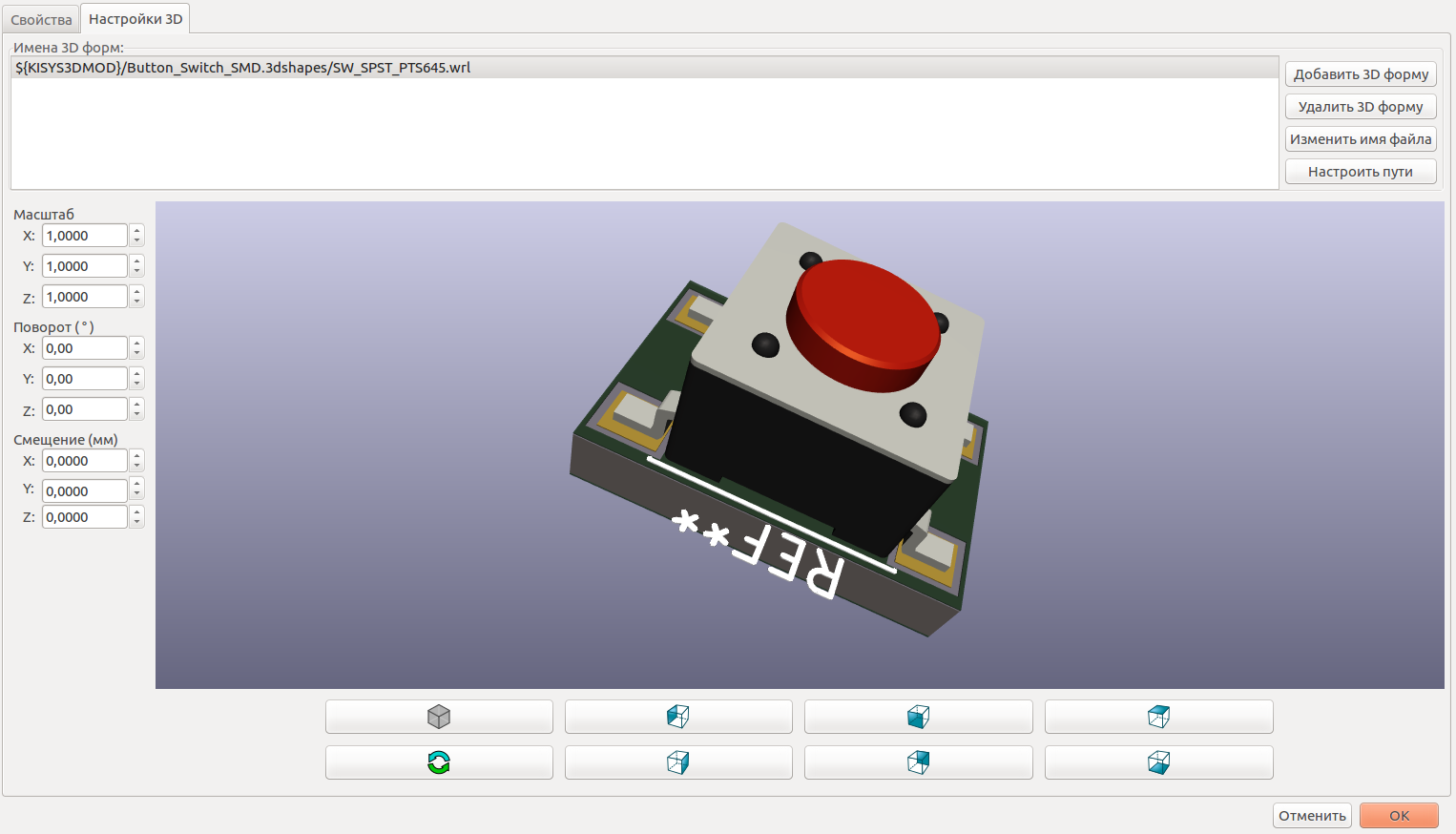Click the left face view cube icon
This screenshot has width=1456, height=834.
click(678, 716)
